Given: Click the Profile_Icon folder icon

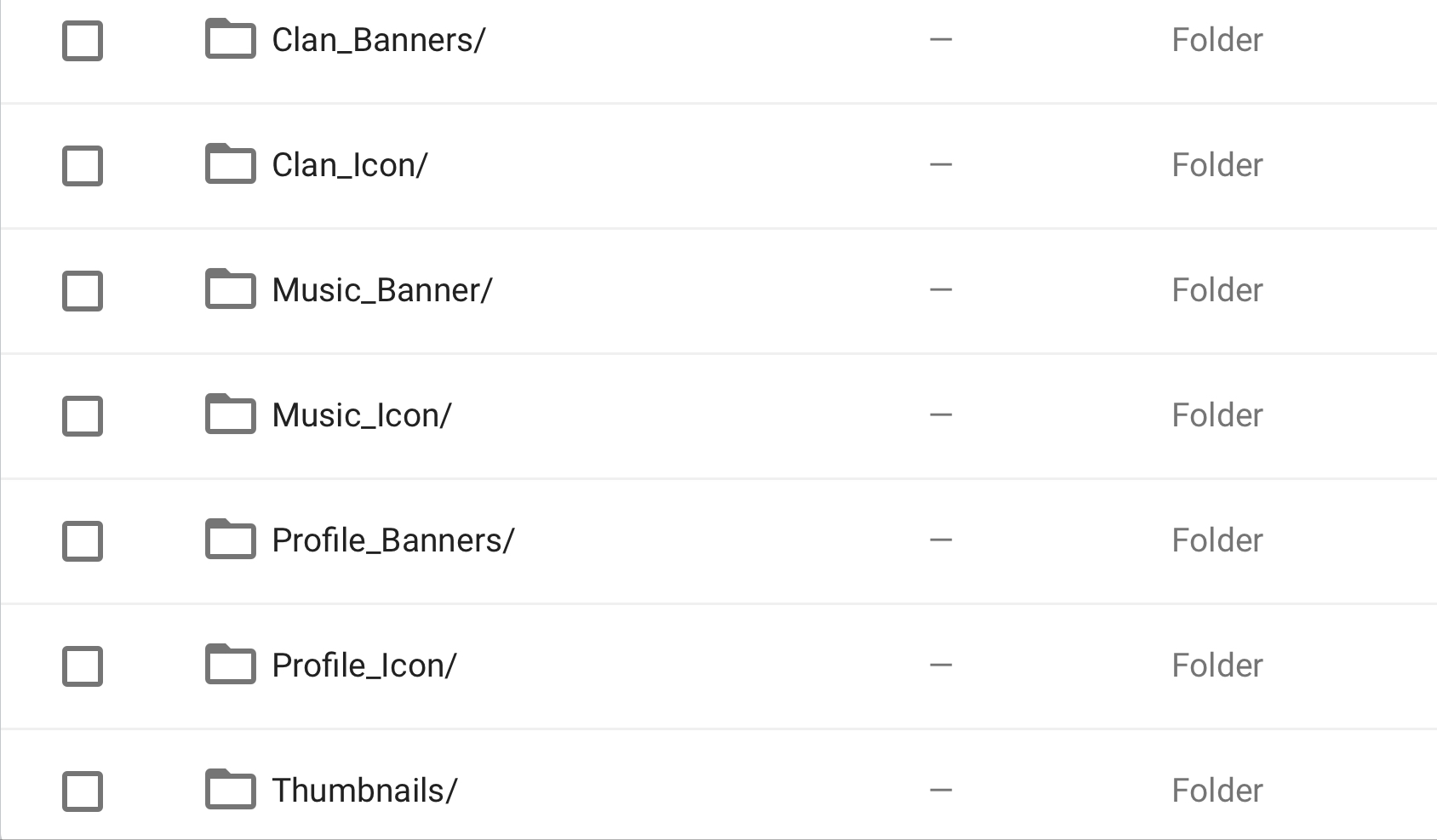Looking at the screenshot, I should click(230, 665).
